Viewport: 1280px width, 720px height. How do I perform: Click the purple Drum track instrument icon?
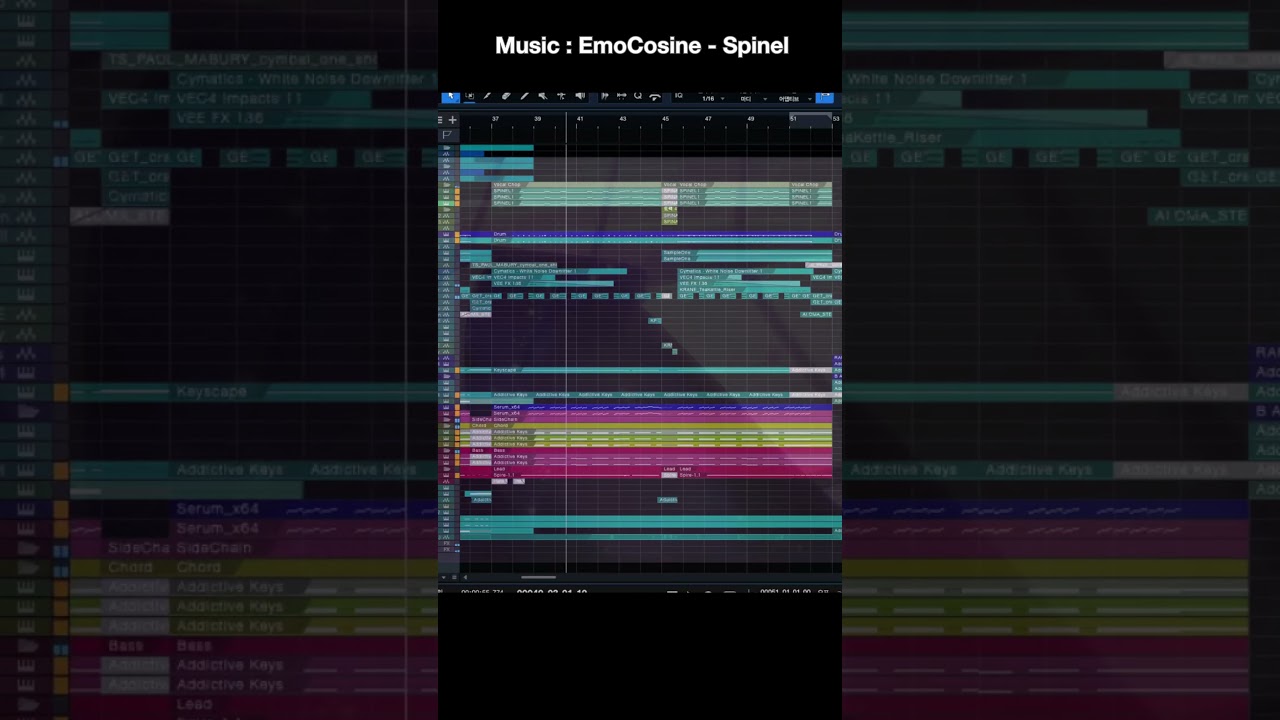[446, 234]
